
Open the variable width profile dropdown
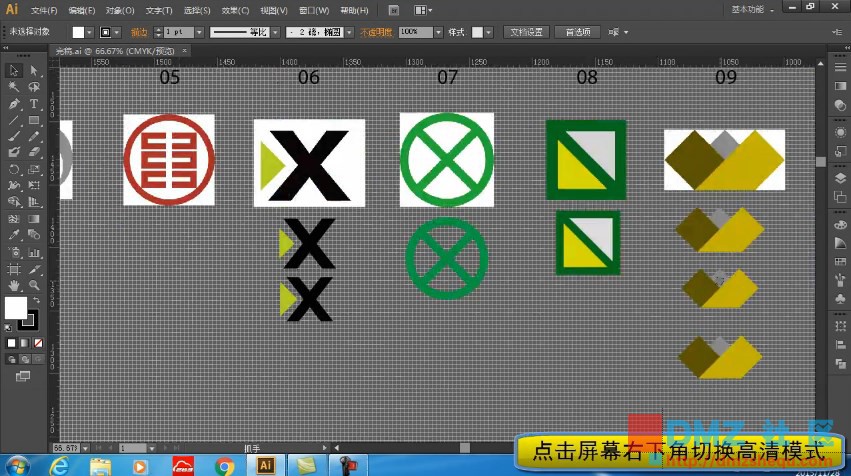click(x=275, y=33)
